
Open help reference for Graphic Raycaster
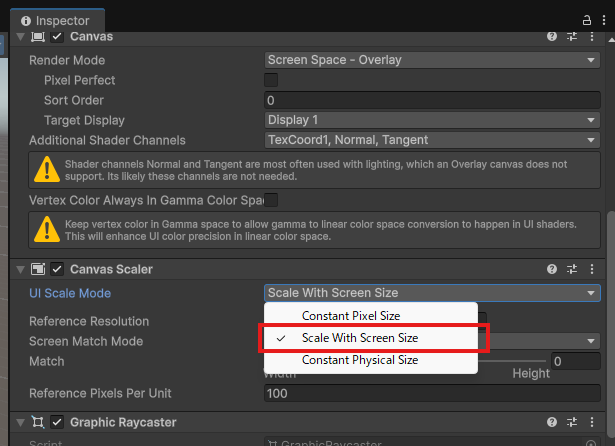point(551,422)
